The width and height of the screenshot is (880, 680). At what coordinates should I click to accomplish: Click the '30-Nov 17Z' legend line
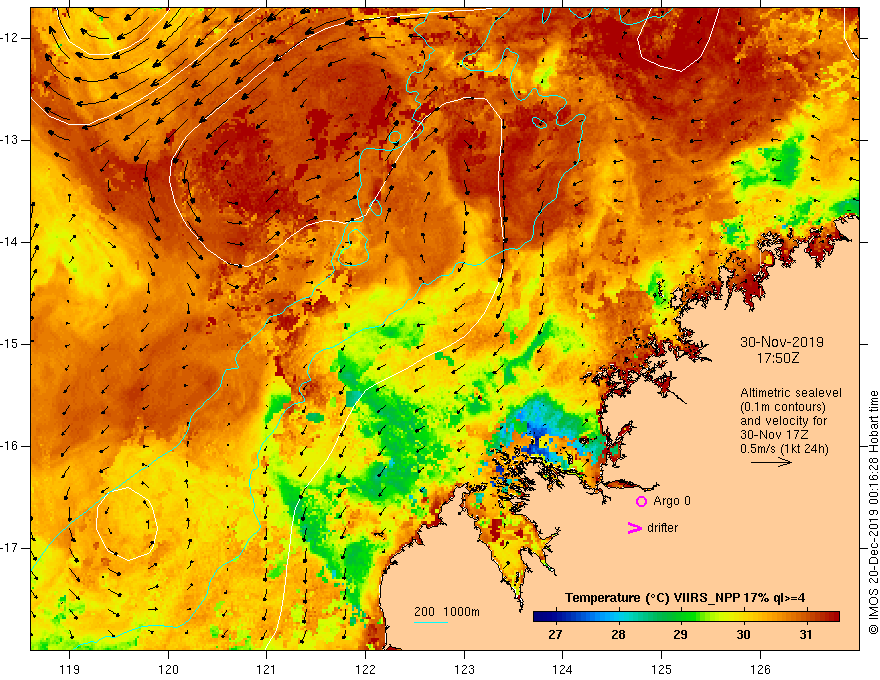click(x=774, y=435)
